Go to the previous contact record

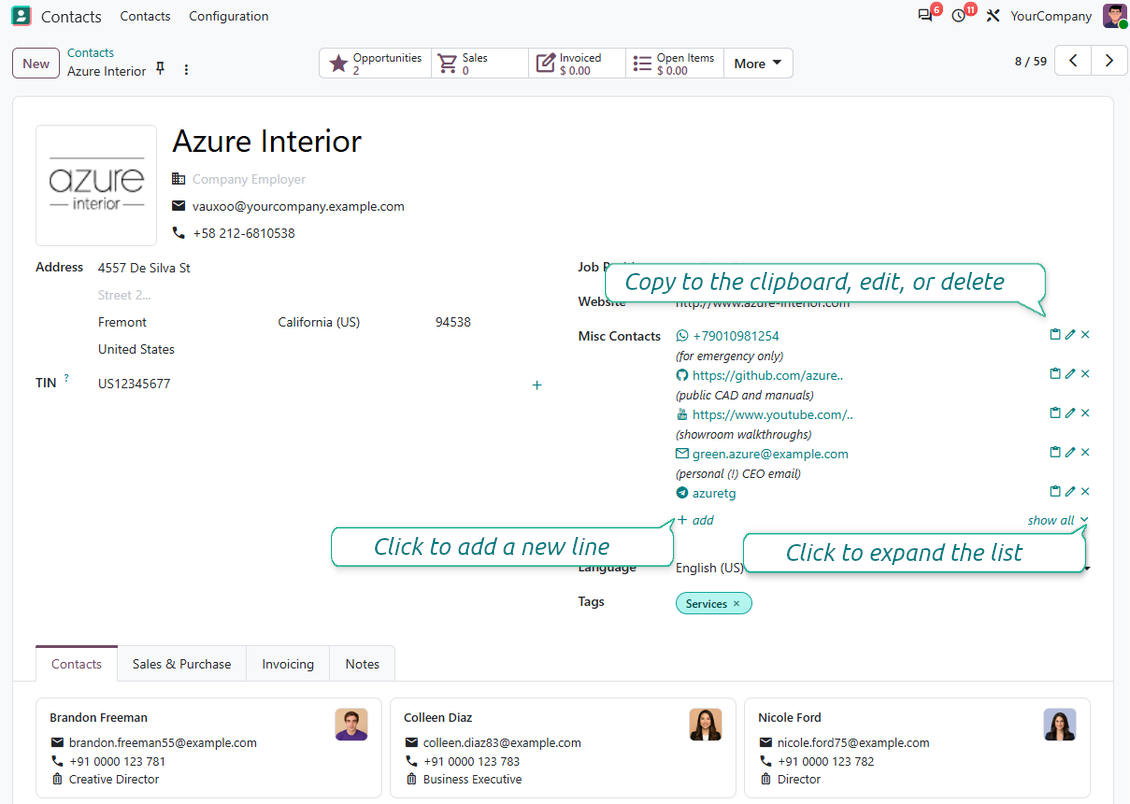click(x=1073, y=61)
